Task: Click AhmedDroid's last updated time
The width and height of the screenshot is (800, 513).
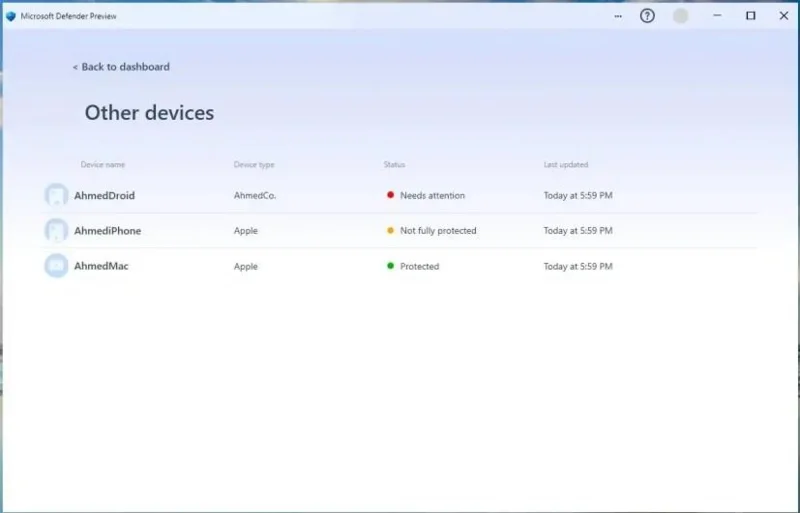Action: point(578,196)
